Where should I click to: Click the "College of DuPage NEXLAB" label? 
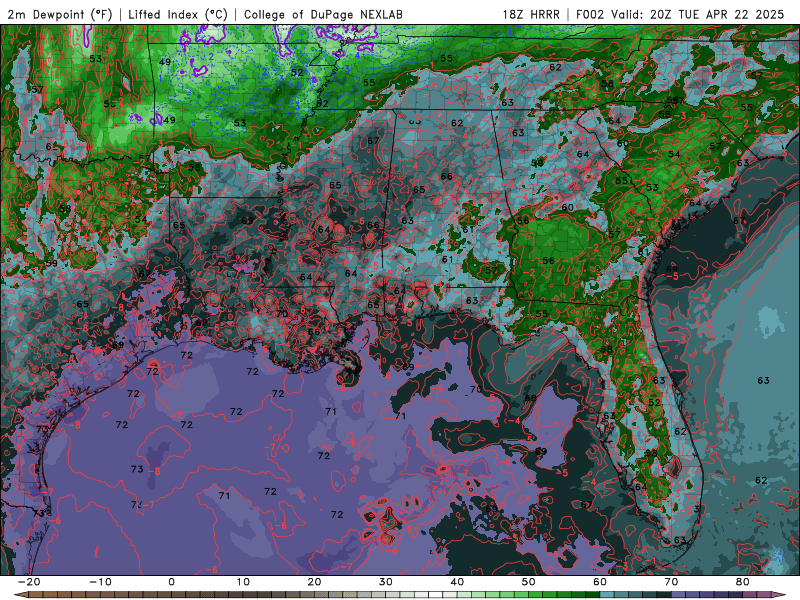tap(323, 14)
